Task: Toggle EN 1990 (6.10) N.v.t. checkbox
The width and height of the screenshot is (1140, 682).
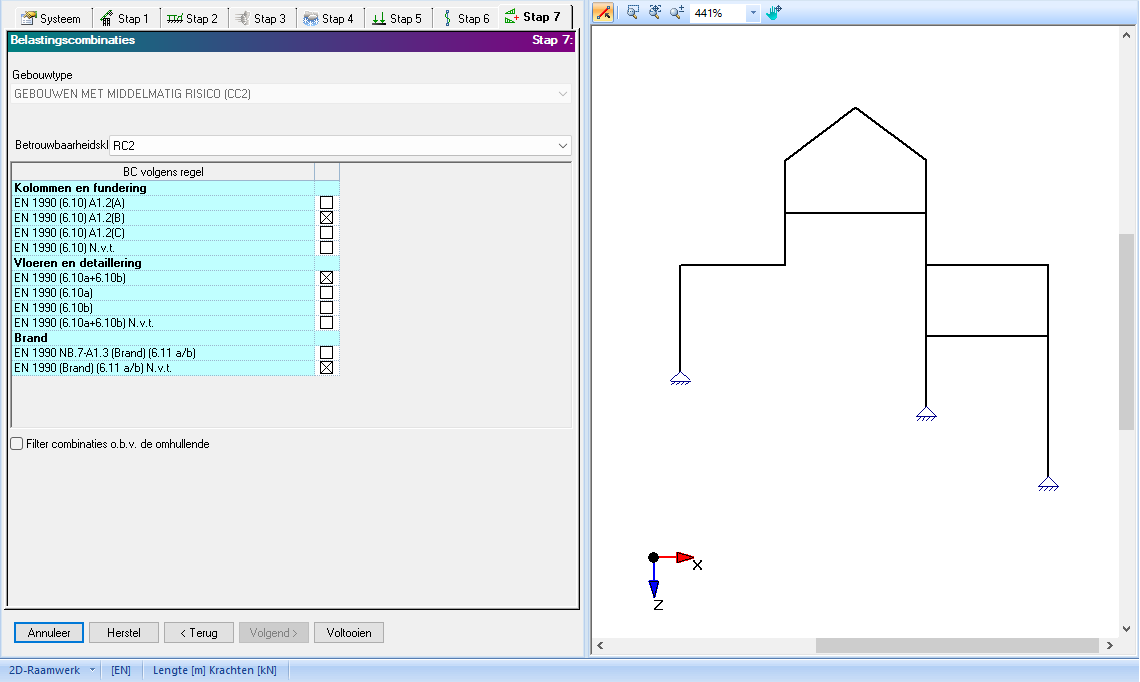Action: point(326,248)
